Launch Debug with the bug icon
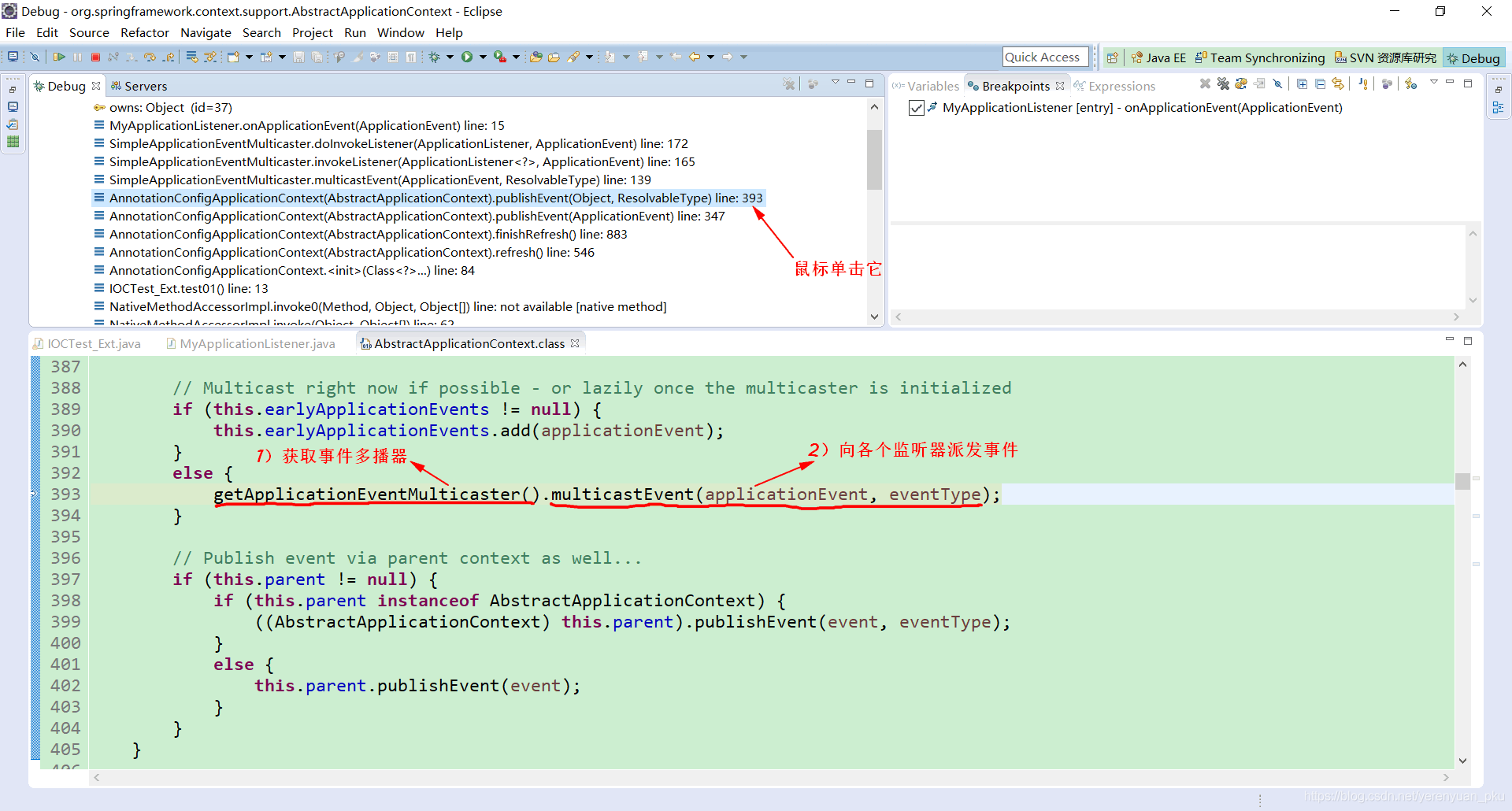The width and height of the screenshot is (1512, 811). [434, 57]
